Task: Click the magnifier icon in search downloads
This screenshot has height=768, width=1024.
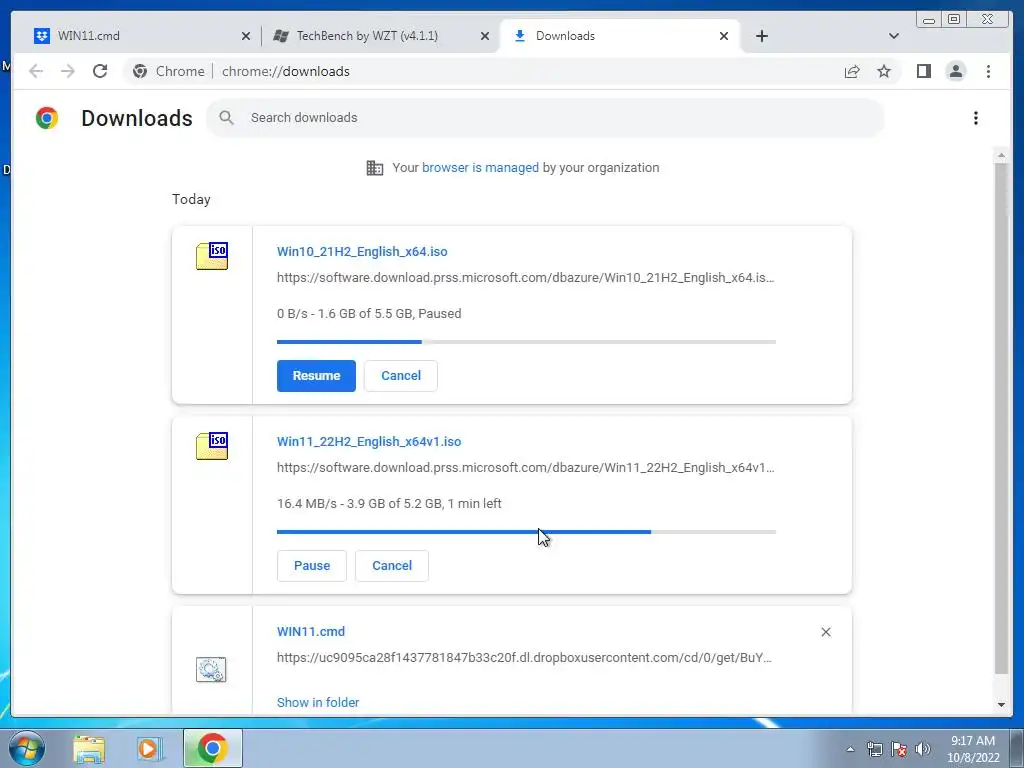Action: (x=227, y=118)
